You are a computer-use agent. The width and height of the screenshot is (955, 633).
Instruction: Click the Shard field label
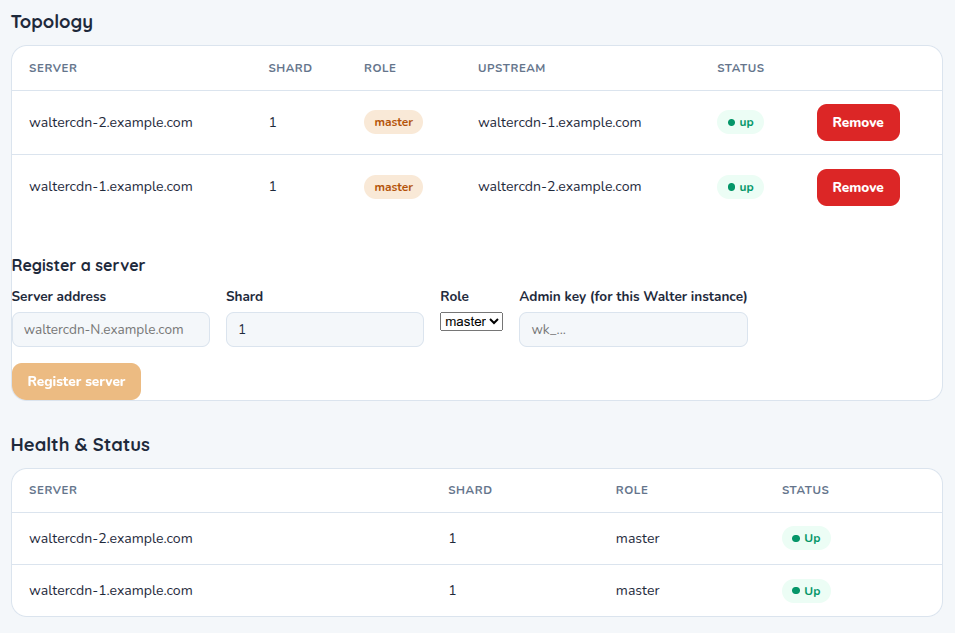pyautogui.click(x=244, y=297)
